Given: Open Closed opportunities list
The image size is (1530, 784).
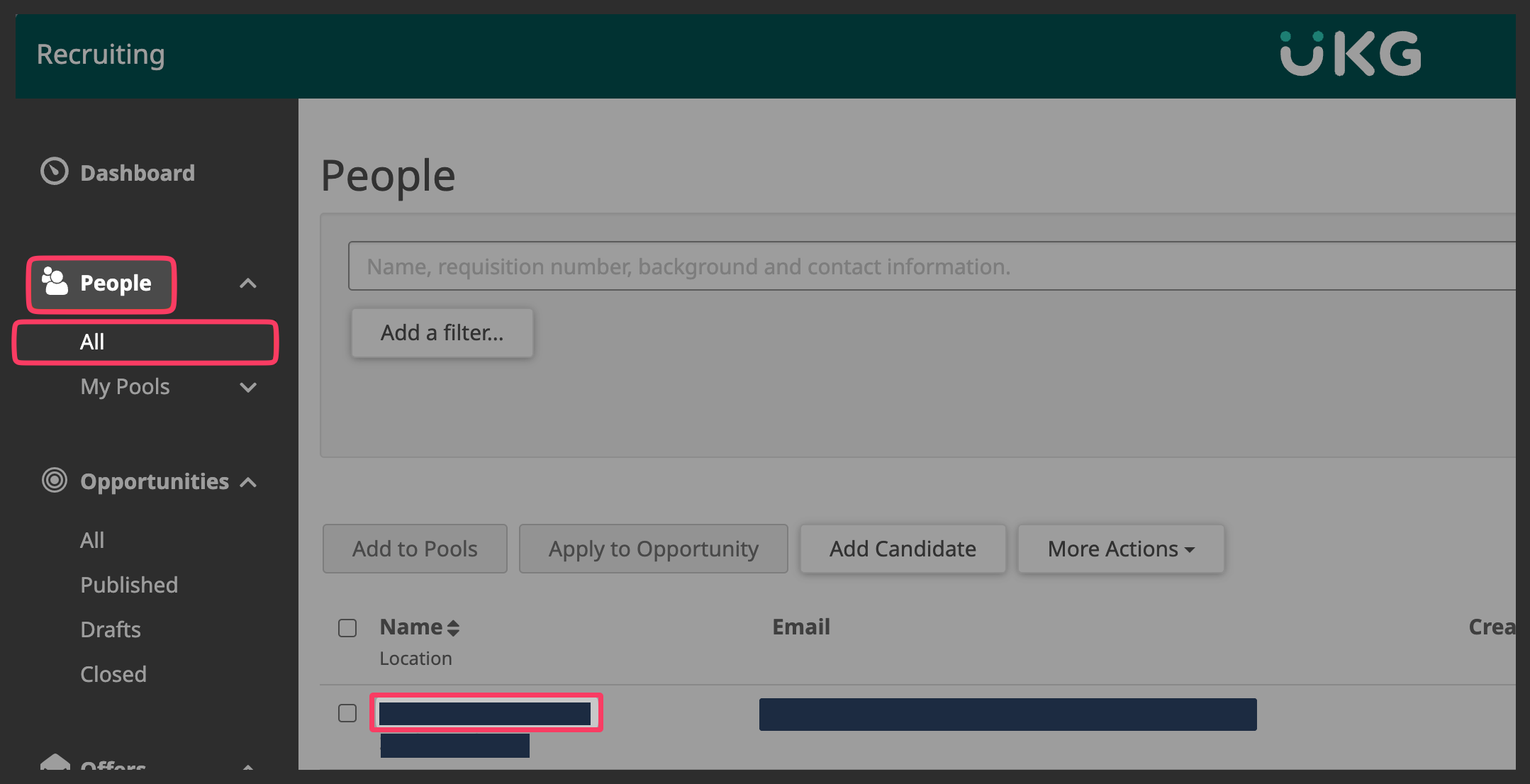Looking at the screenshot, I should coord(113,674).
